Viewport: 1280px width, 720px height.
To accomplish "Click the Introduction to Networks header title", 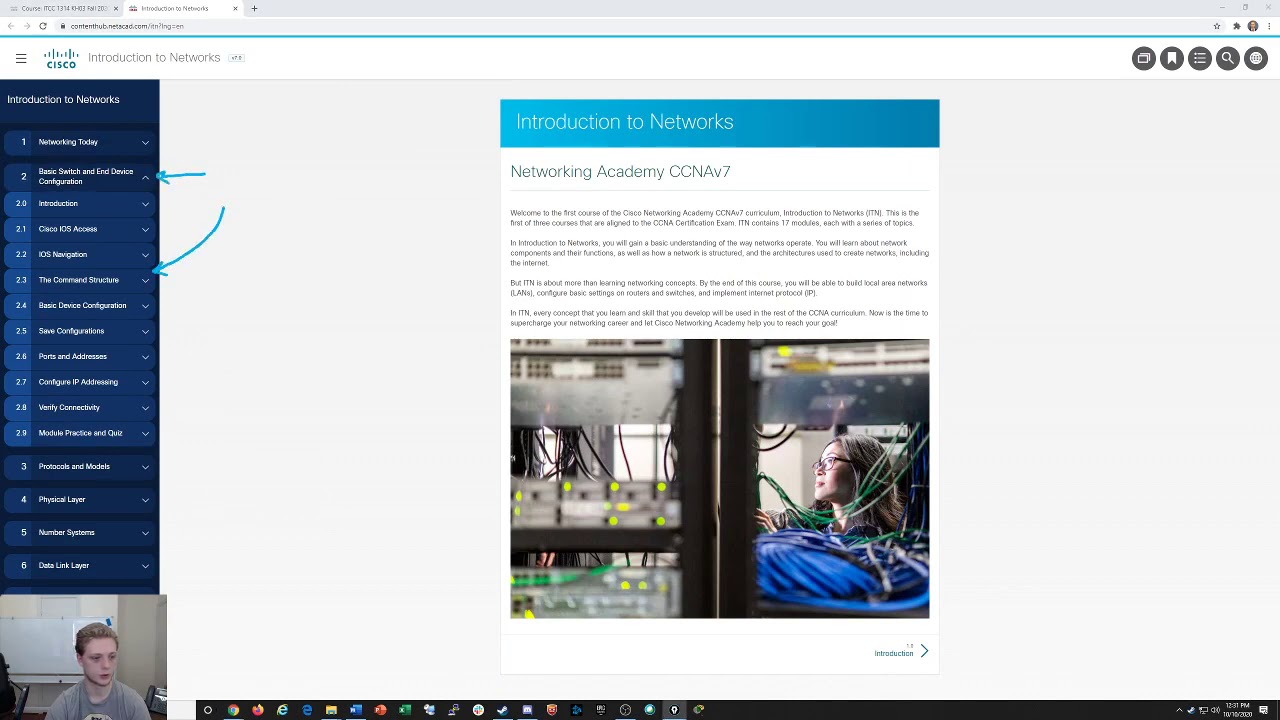I will [x=154, y=58].
